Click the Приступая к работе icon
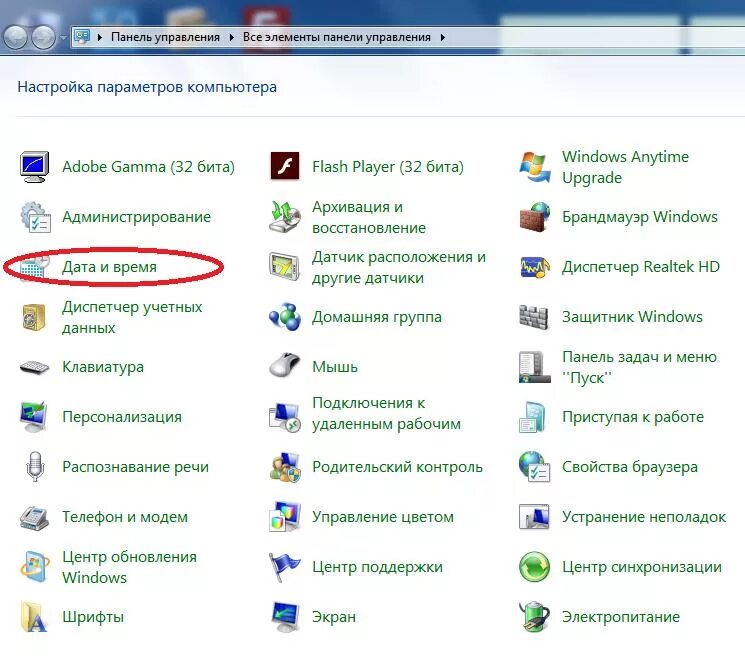 pos(533,417)
